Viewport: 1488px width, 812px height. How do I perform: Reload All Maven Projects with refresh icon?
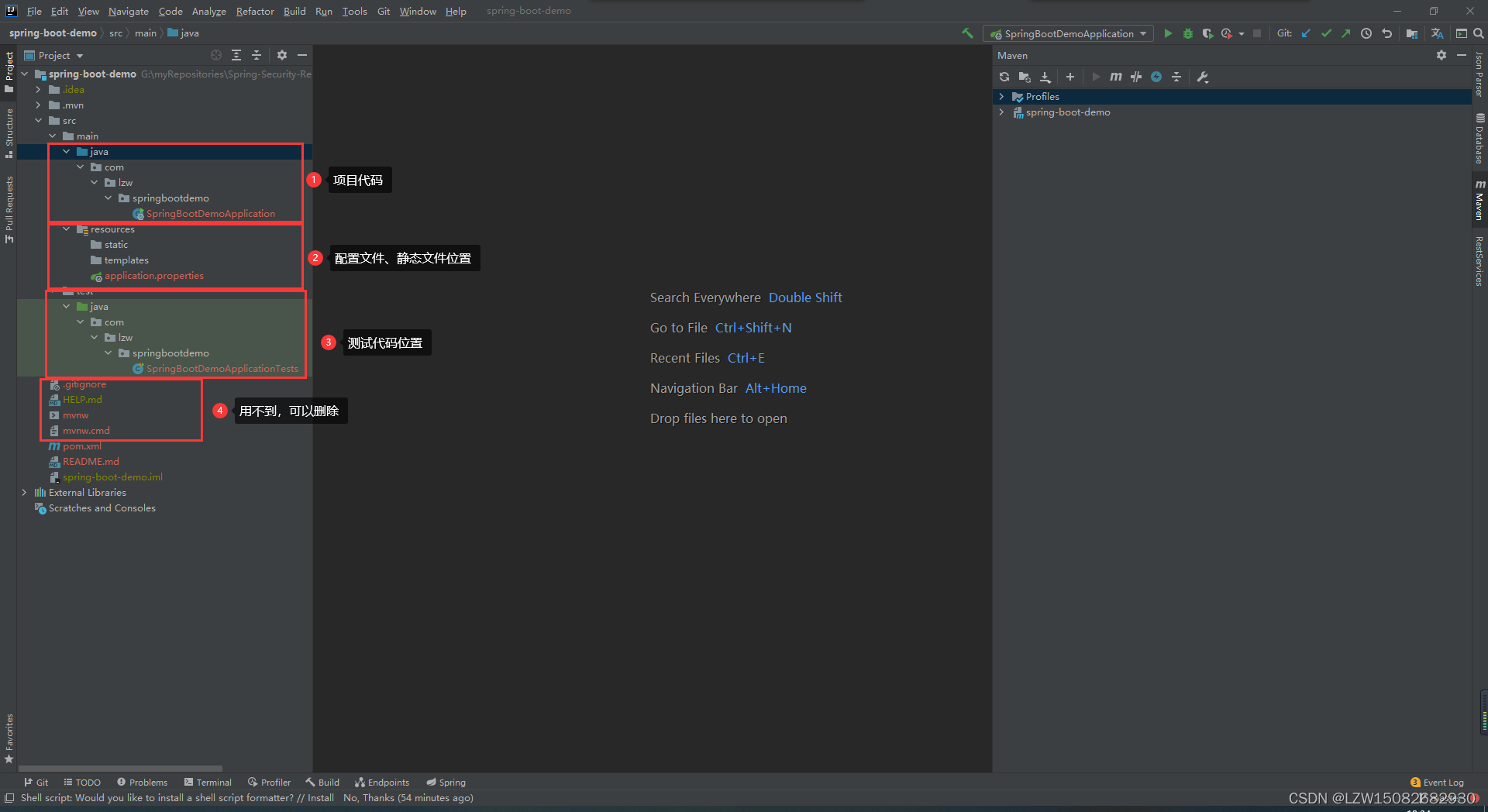click(1004, 77)
